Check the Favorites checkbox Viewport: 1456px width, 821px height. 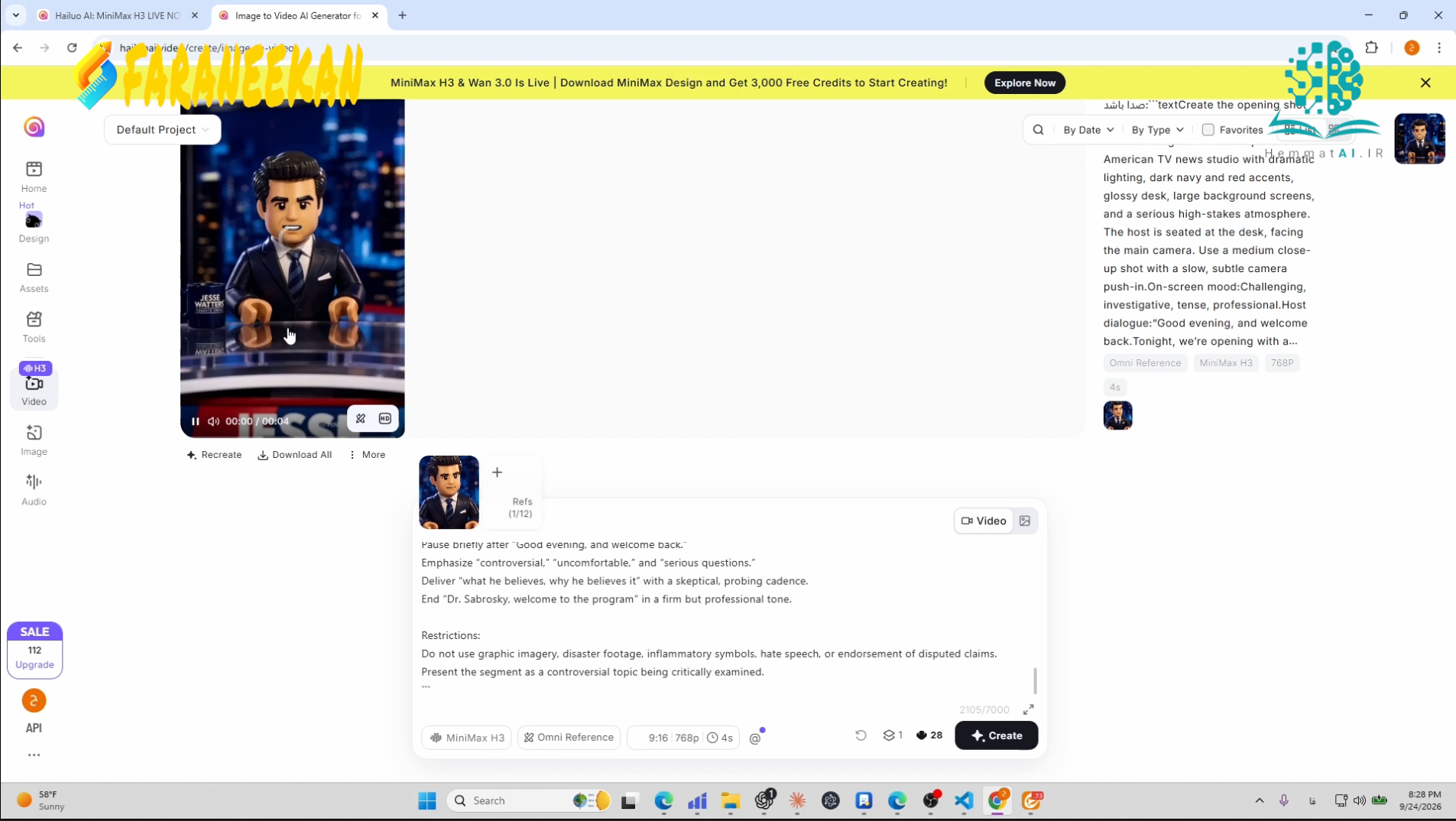[x=1208, y=130]
